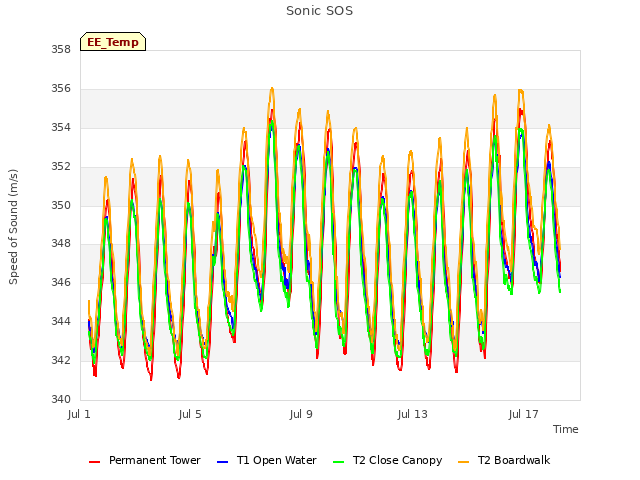Select the T1 Open Water legend entry

[x=267, y=460]
